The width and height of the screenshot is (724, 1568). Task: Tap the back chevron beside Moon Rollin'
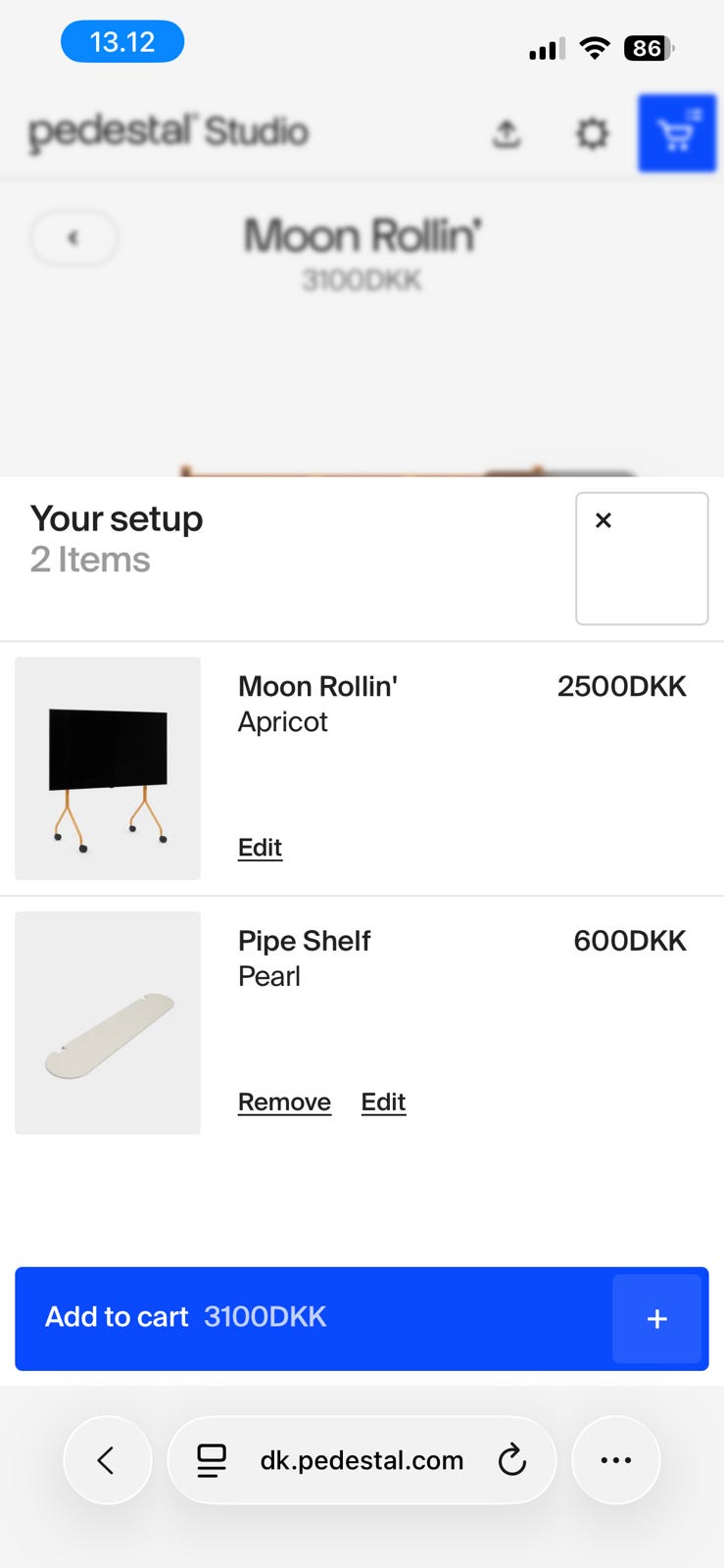coord(74,238)
